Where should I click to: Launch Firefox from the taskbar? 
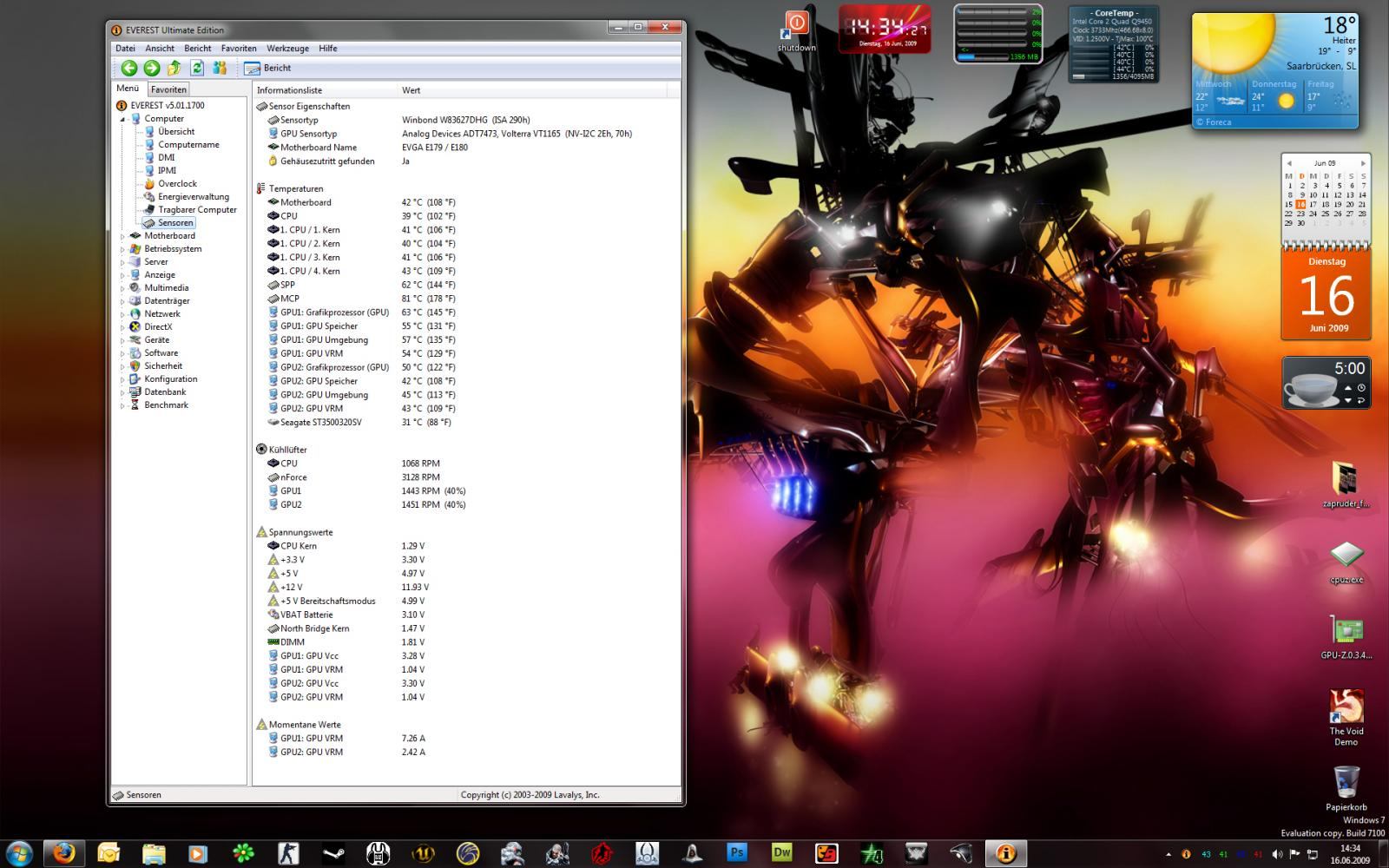[x=65, y=852]
